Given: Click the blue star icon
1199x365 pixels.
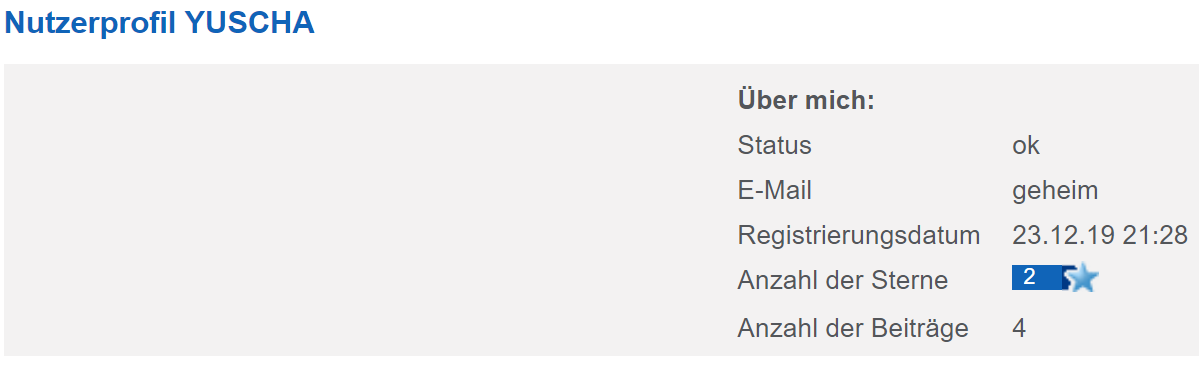Looking at the screenshot, I should 1082,278.
